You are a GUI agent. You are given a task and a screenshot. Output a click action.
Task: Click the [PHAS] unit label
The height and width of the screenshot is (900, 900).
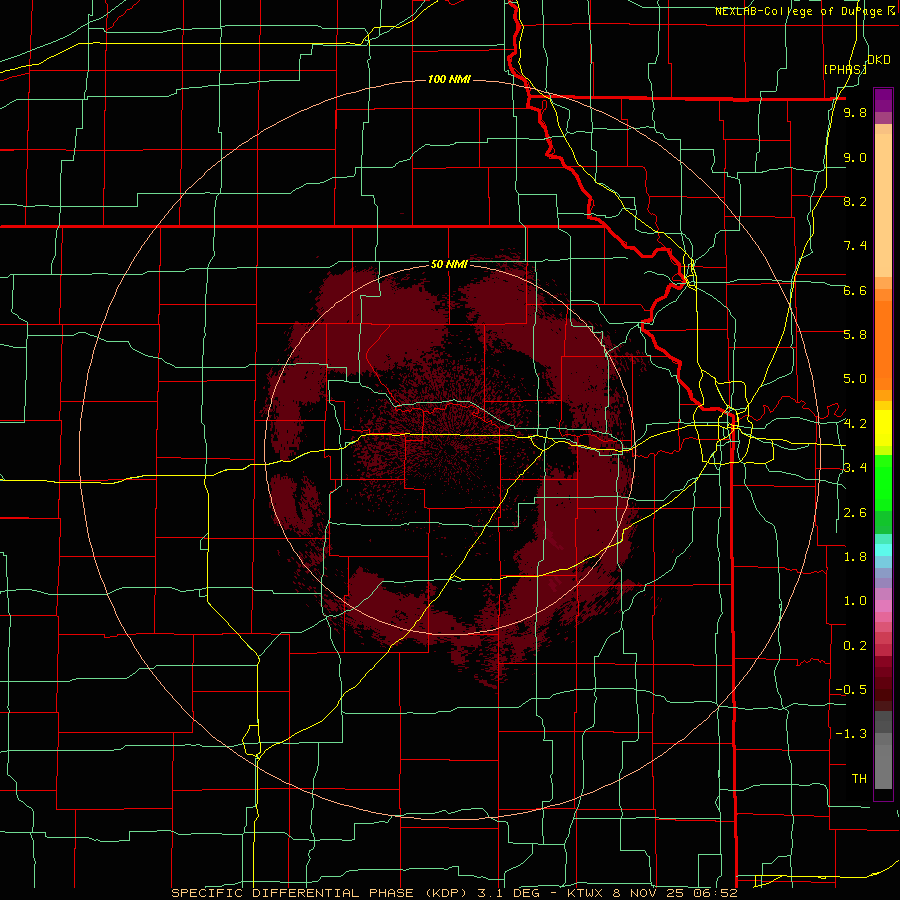coord(845,69)
